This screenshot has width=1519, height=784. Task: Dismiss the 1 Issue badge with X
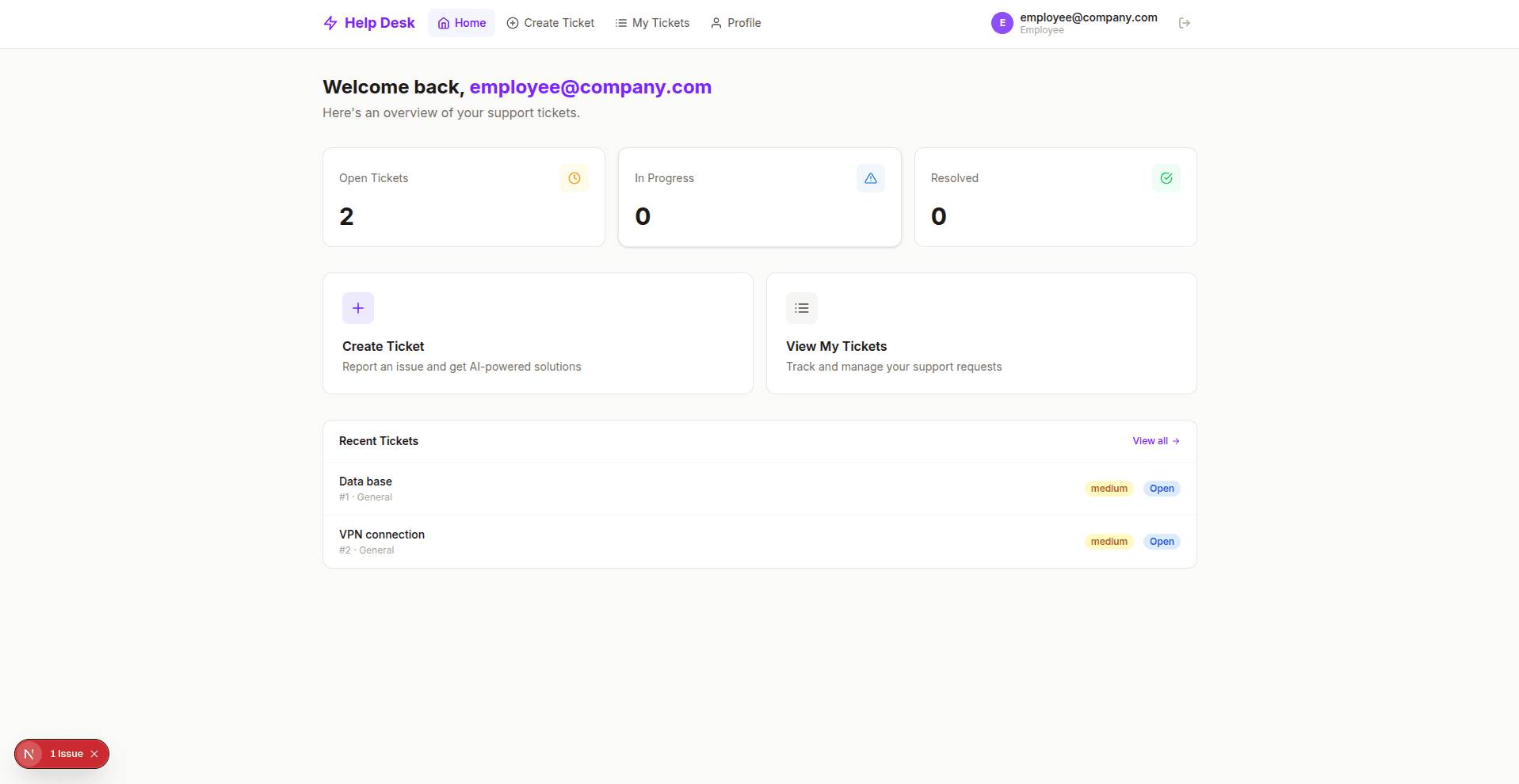click(94, 754)
